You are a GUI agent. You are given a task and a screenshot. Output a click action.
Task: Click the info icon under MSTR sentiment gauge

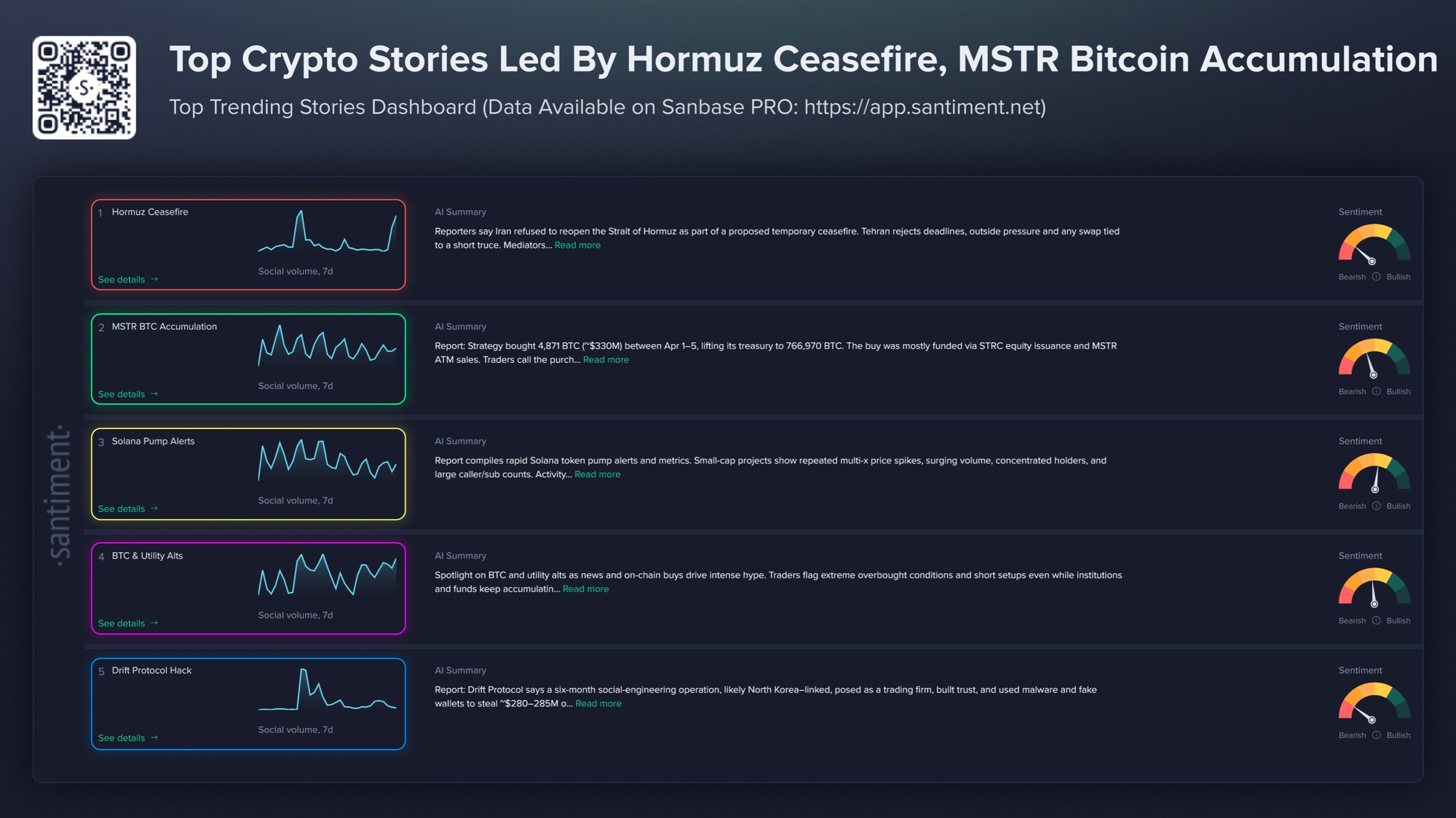[x=1376, y=391]
